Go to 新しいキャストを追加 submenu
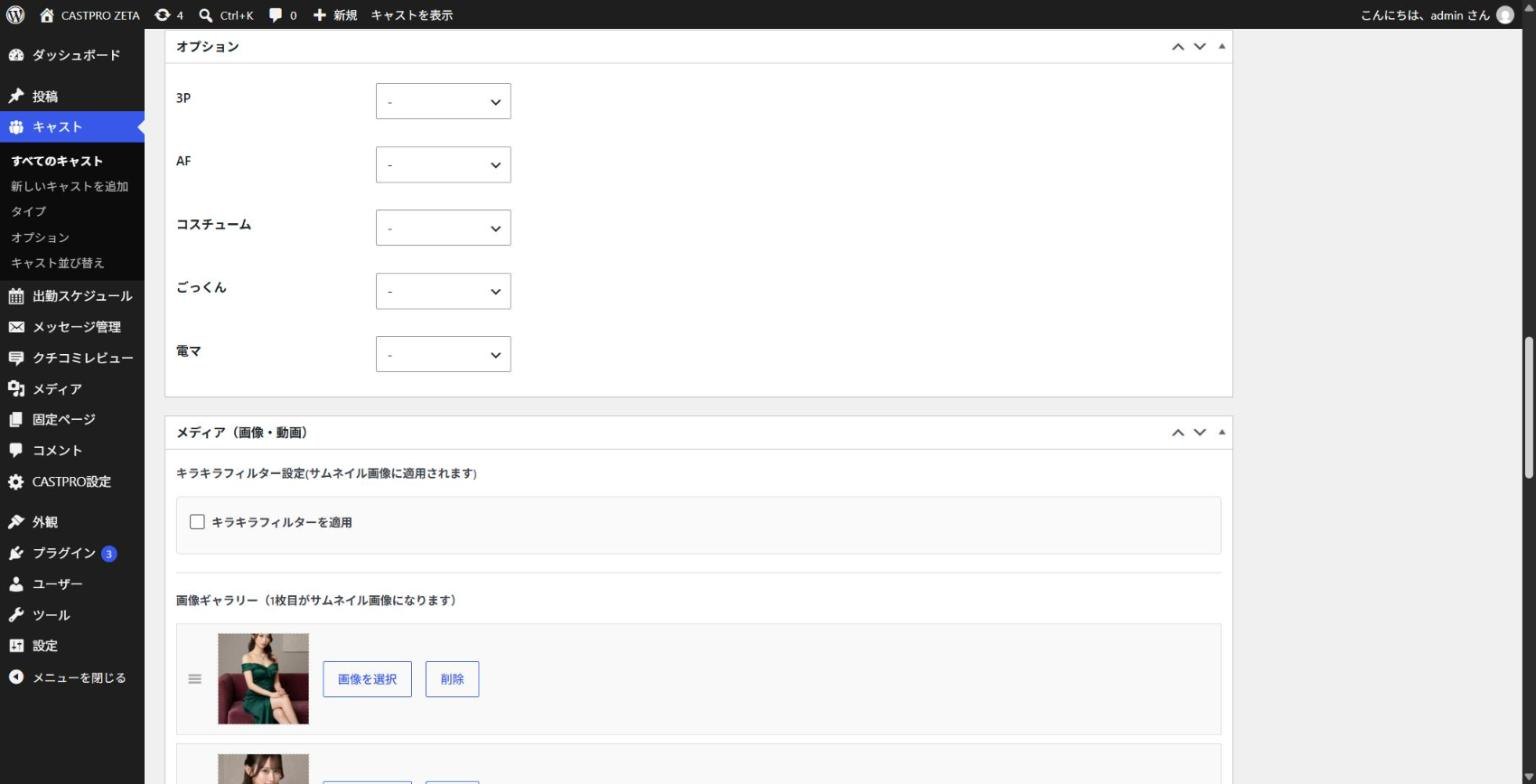1536x784 pixels. pos(70,186)
